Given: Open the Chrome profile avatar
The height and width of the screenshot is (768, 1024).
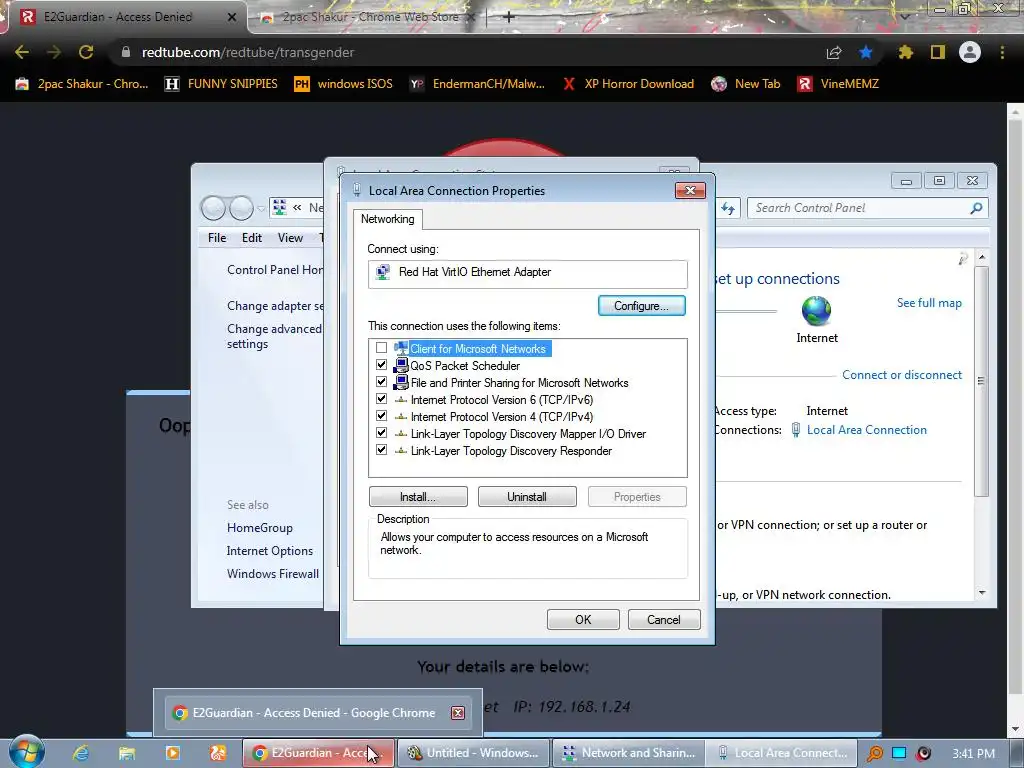Looking at the screenshot, I should tap(970, 52).
